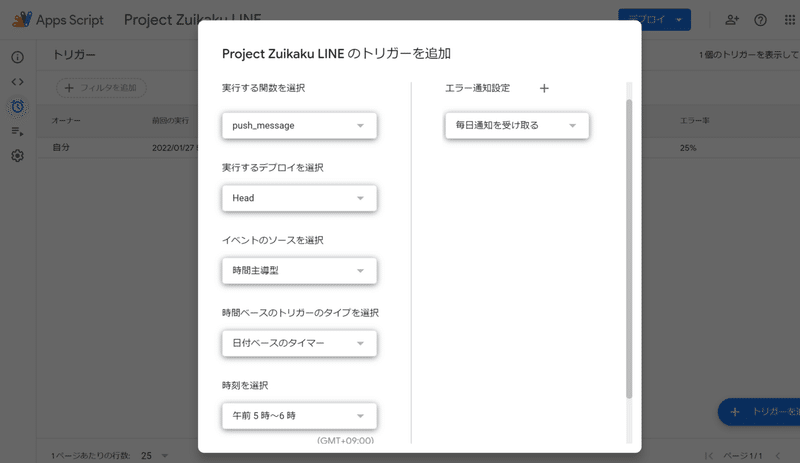Open the Google apps grid icon
800x463 pixels.
789,20
